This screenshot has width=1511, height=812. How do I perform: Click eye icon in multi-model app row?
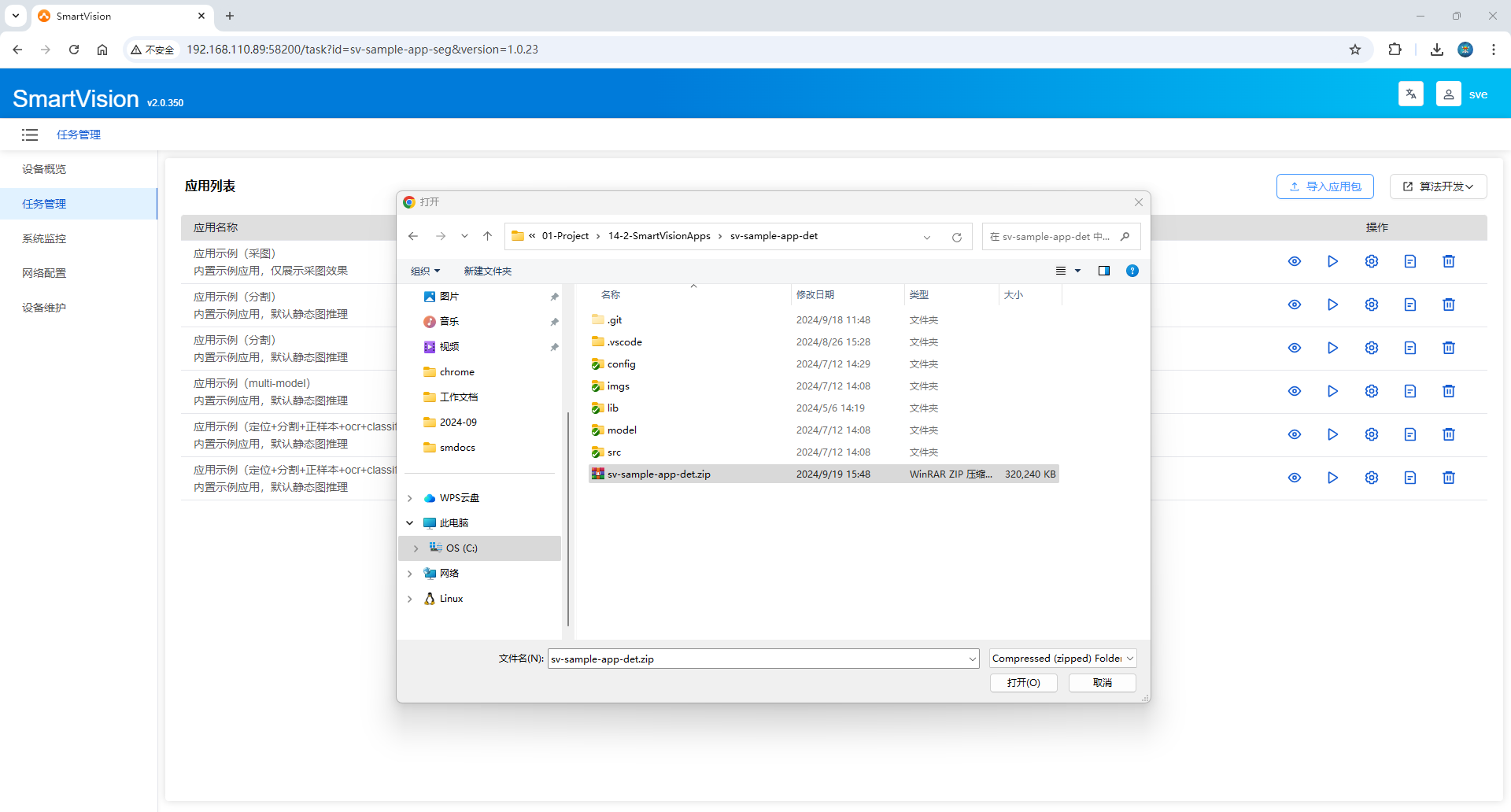click(x=1295, y=391)
